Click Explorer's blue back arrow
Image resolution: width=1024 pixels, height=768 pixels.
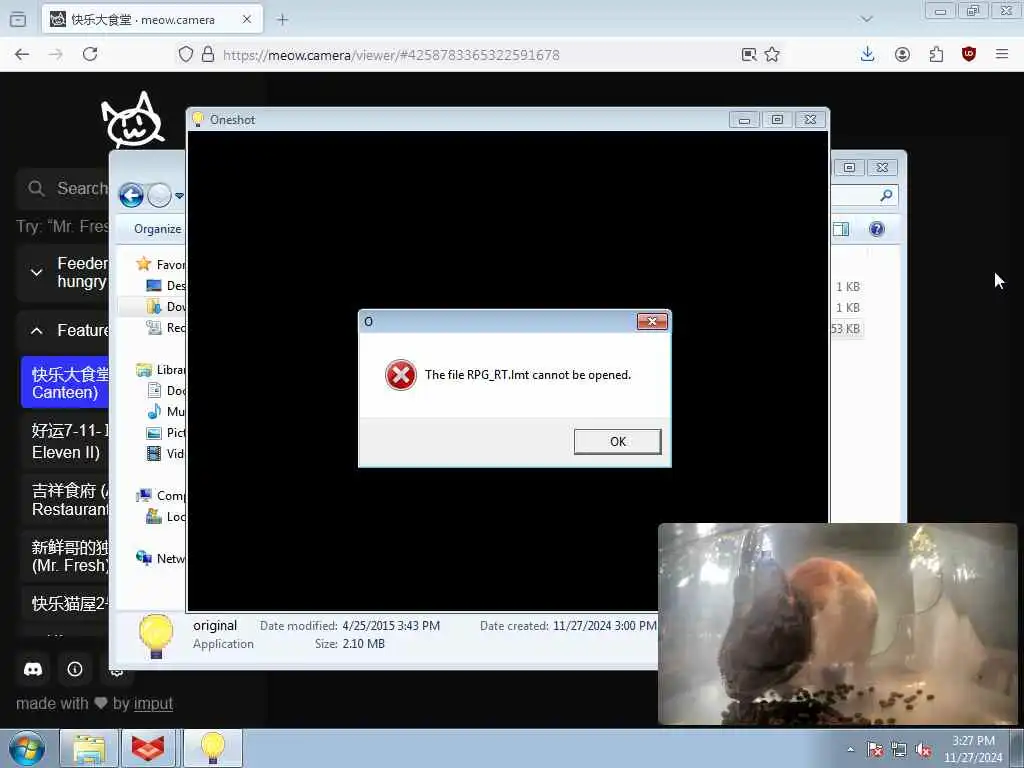coord(131,195)
